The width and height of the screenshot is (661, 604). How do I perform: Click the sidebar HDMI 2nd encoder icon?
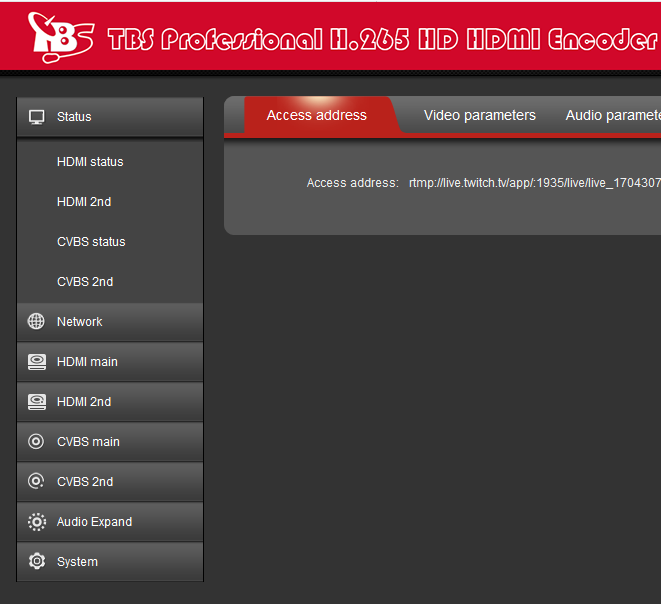tap(37, 402)
